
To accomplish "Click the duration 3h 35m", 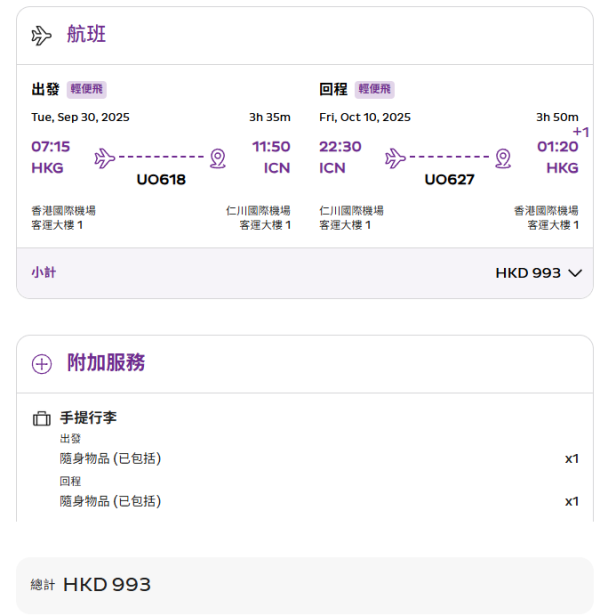I will click(270, 117).
